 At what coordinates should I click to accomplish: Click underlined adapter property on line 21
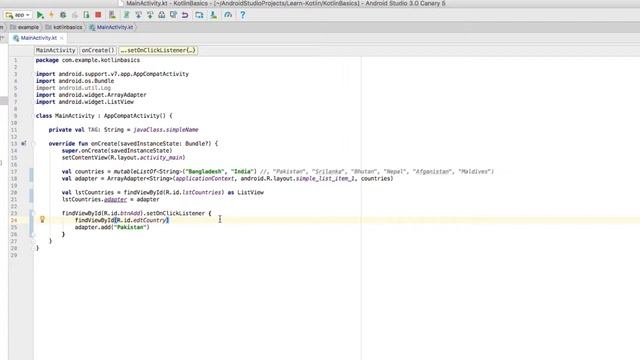[x=116, y=200]
